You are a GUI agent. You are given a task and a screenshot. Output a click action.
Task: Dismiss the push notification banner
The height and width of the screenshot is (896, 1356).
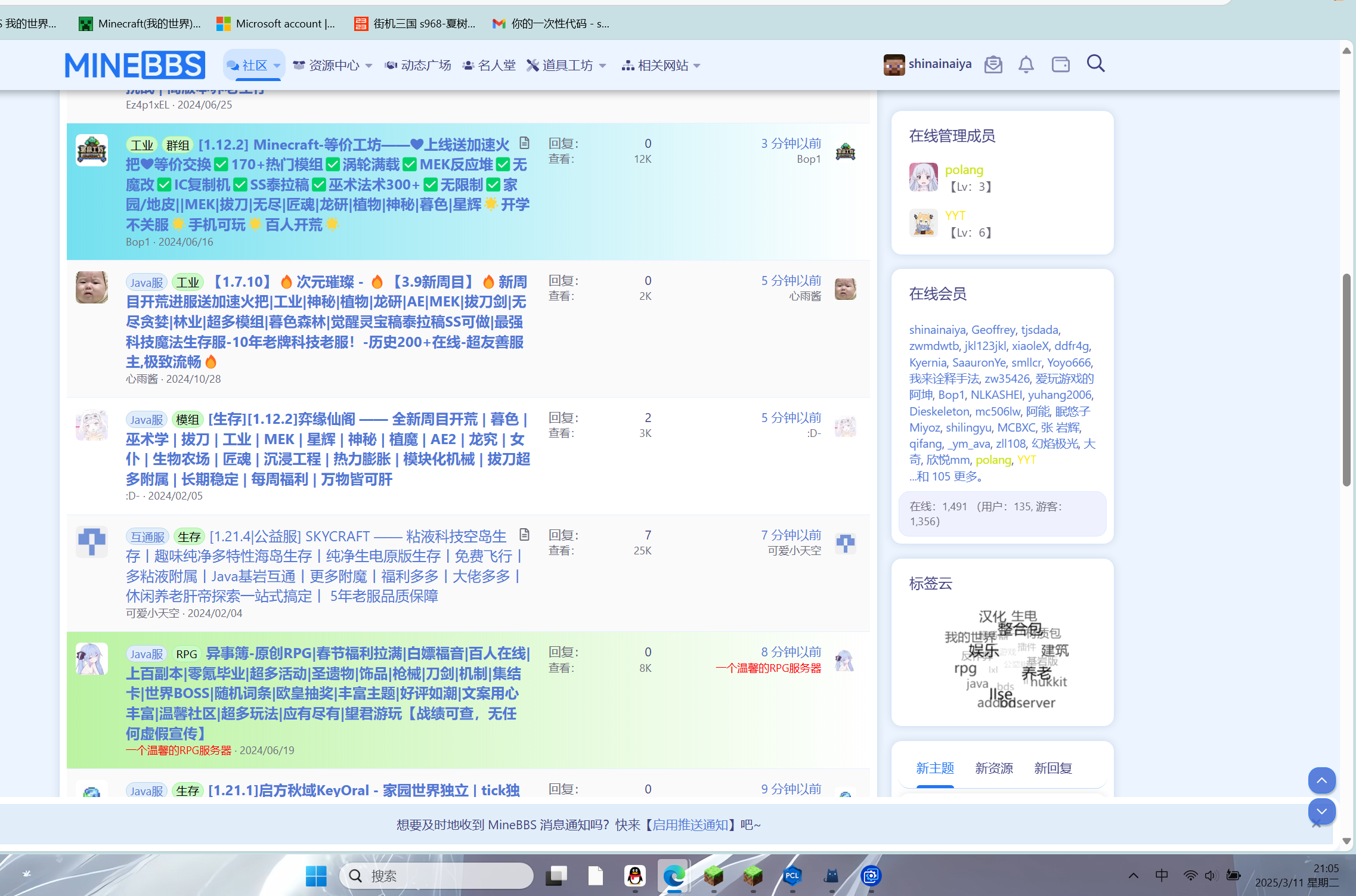[1316, 824]
